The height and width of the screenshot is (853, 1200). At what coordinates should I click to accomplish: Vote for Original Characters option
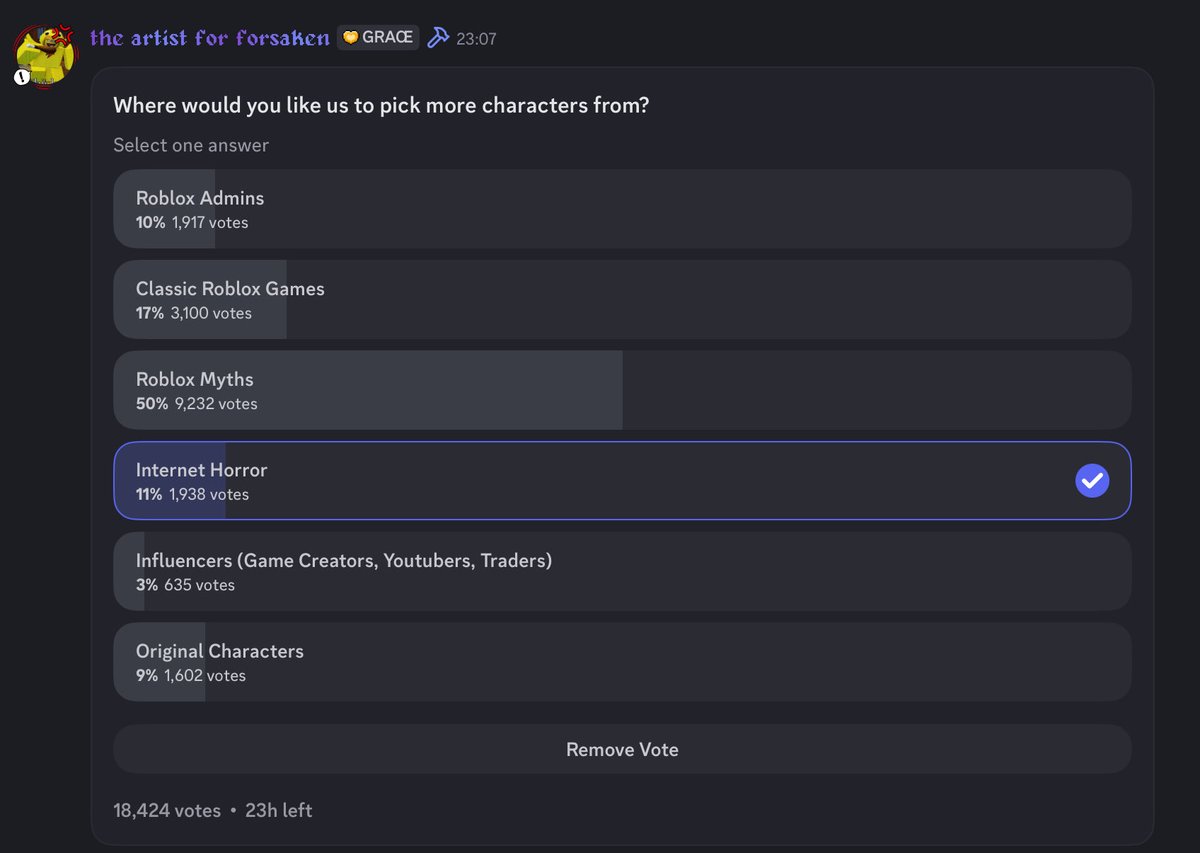pos(622,662)
